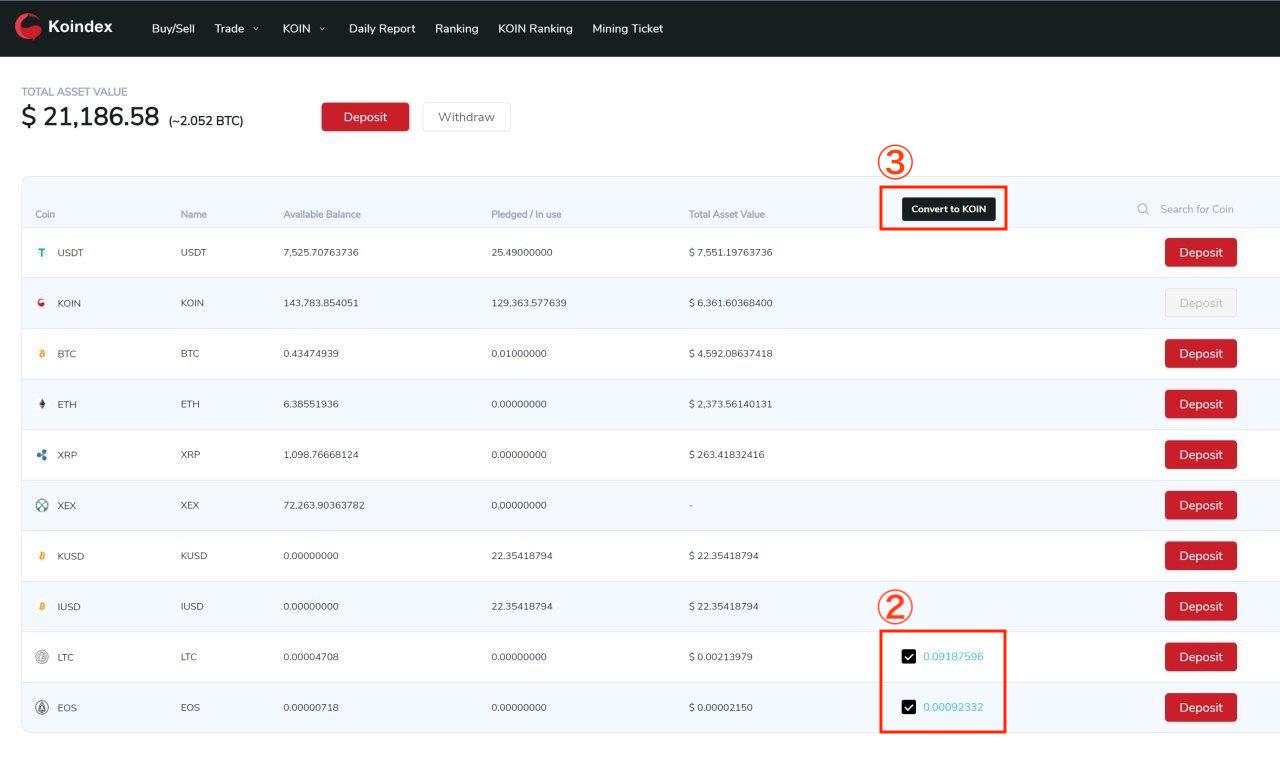Click the XEX coin icon
This screenshot has height=758, width=1280.
click(41, 505)
